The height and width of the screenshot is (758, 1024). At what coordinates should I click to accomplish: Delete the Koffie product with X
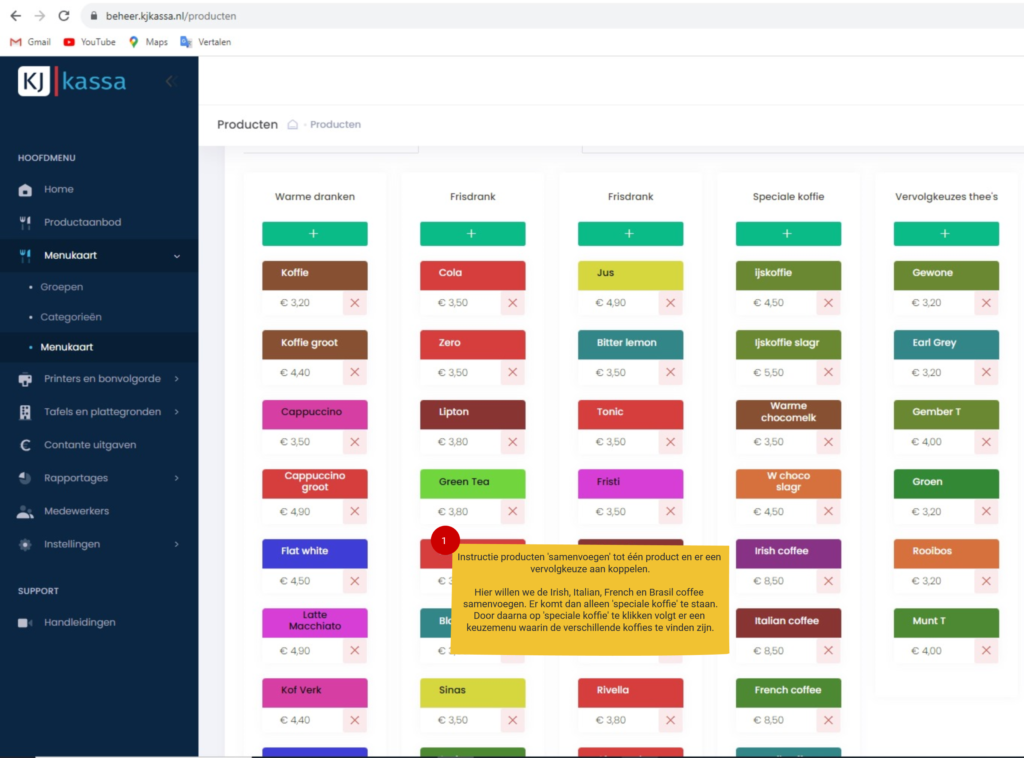point(355,303)
